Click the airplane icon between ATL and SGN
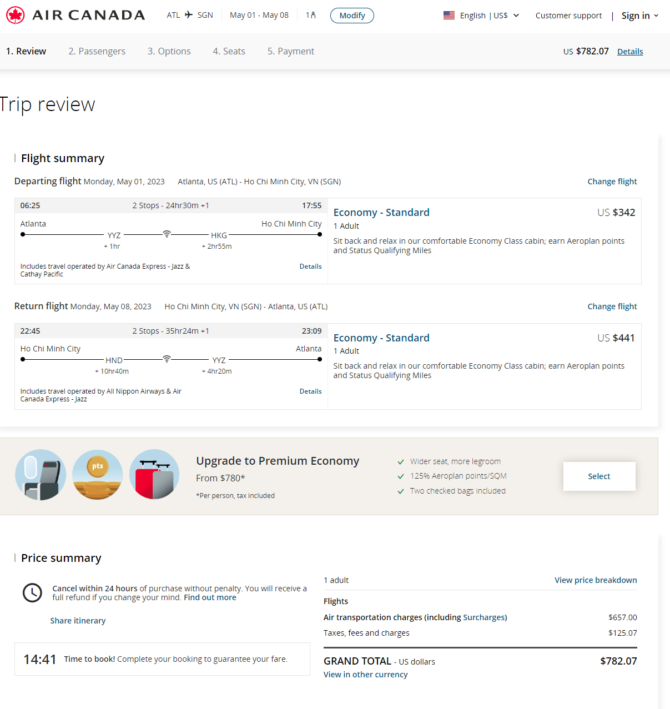Screen dimensions: 670x709 coord(189,15)
